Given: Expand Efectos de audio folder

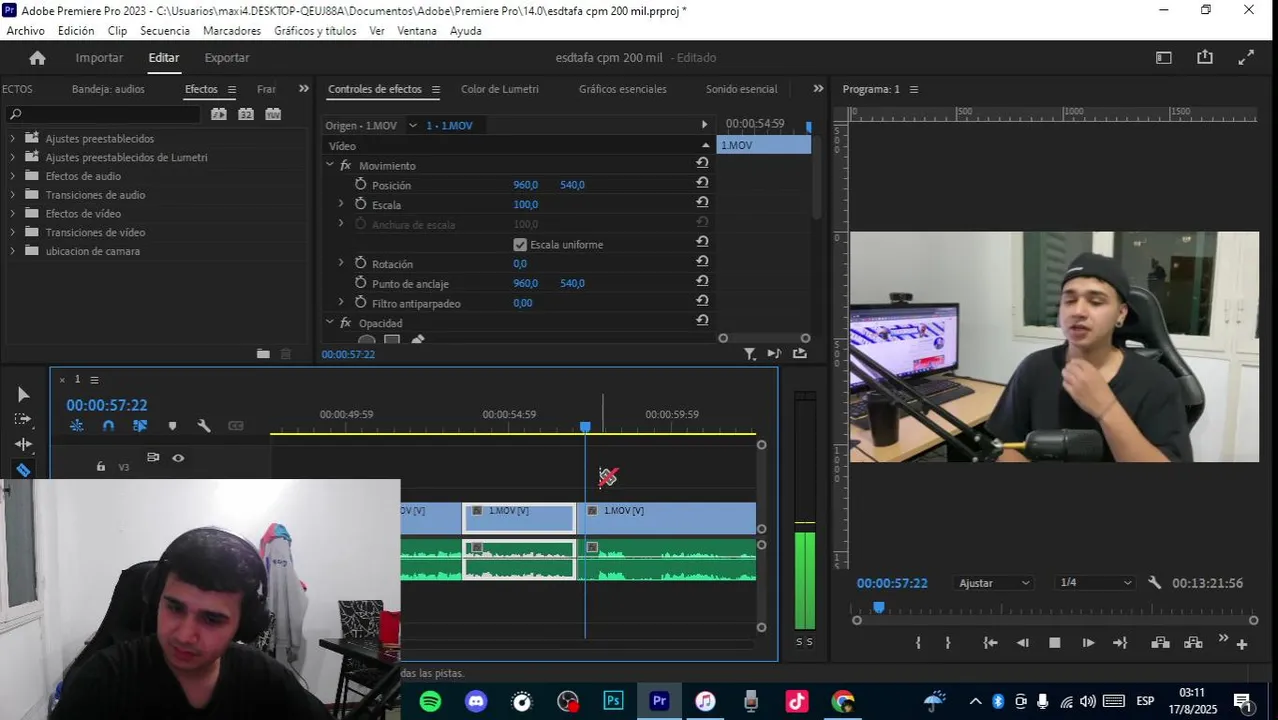Looking at the screenshot, I should (12, 176).
